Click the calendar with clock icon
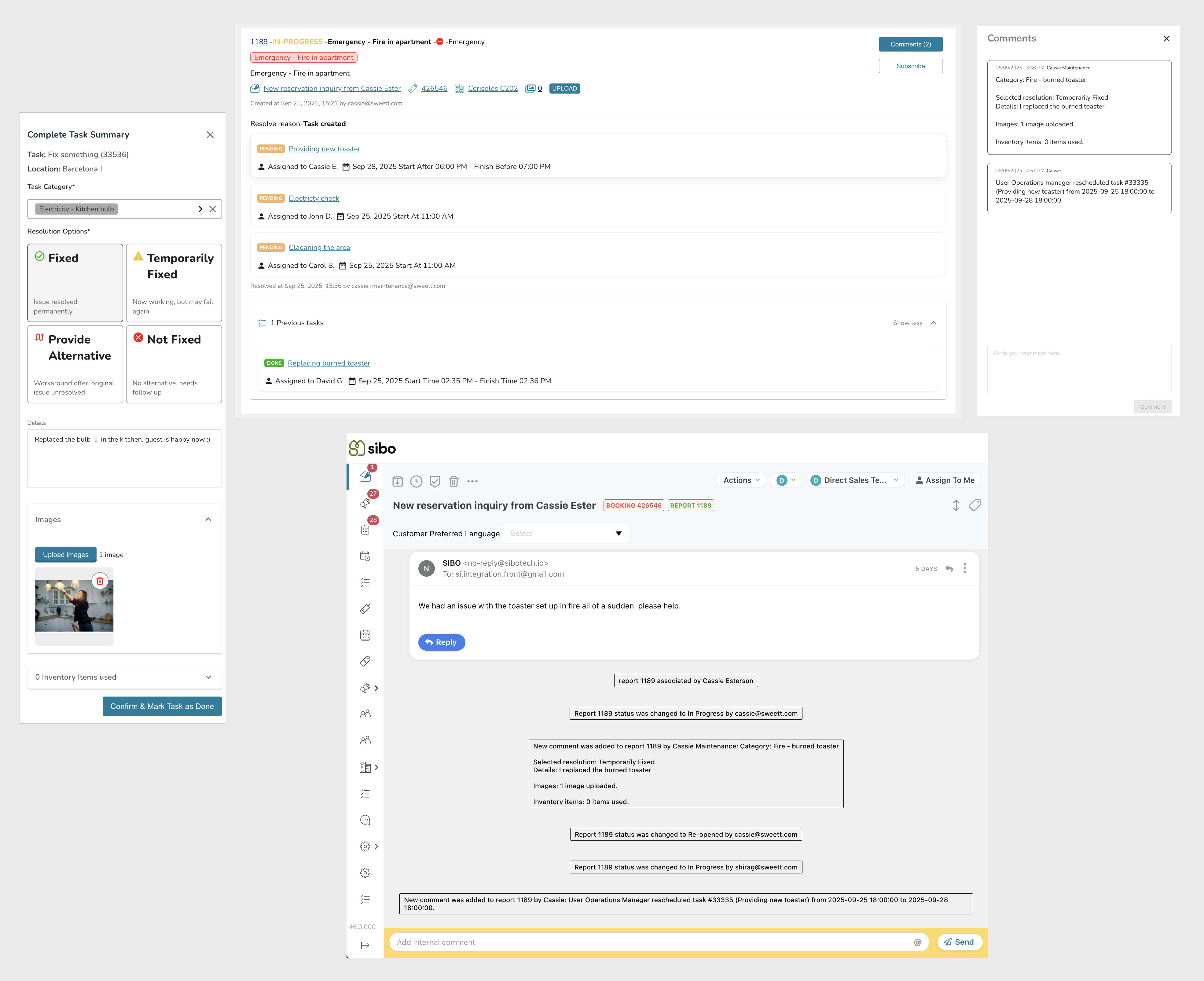The image size is (1204, 981). 365,556
